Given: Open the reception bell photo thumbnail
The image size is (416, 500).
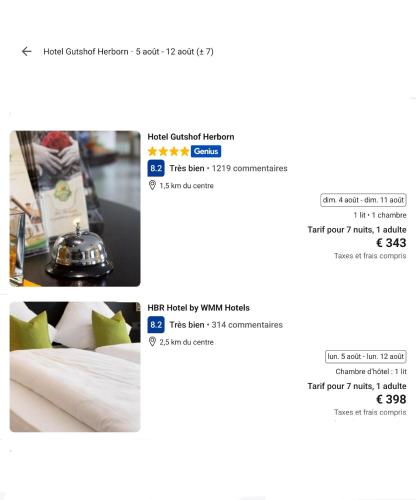Looking at the screenshot, I should point(75,209).
